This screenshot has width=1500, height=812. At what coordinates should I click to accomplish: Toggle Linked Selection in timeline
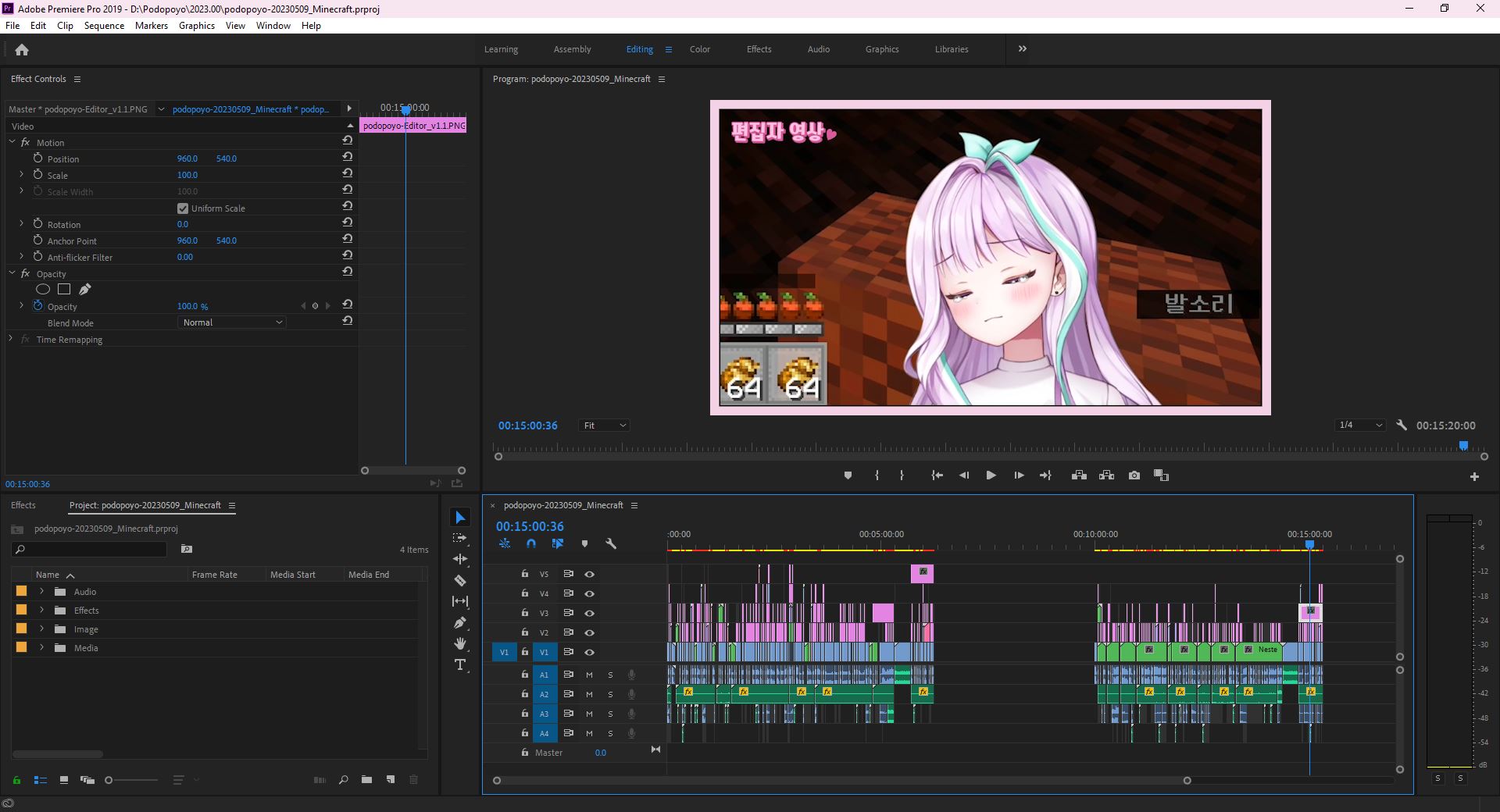pos(558,543)
